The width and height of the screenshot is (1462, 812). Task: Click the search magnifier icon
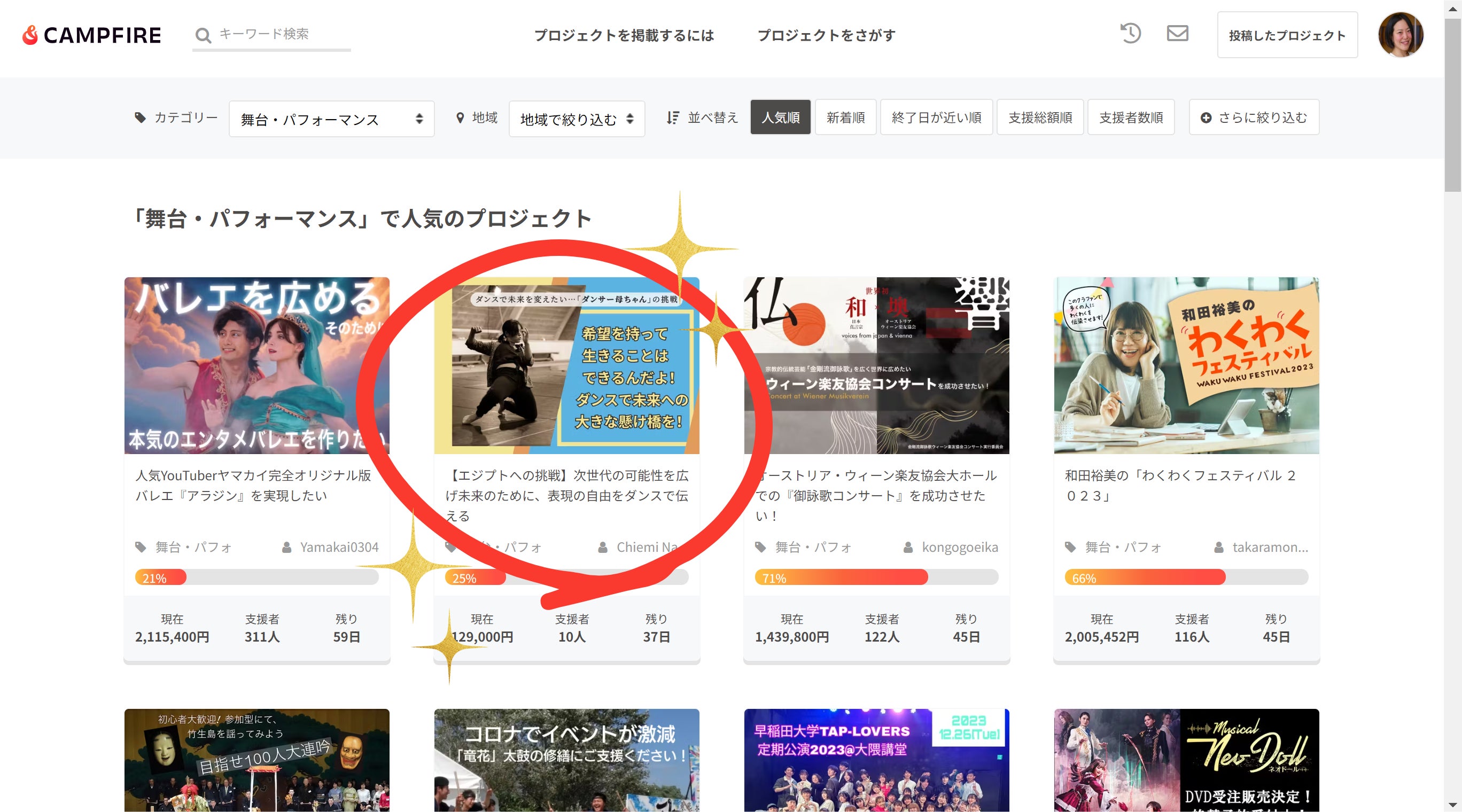[203, 35]
